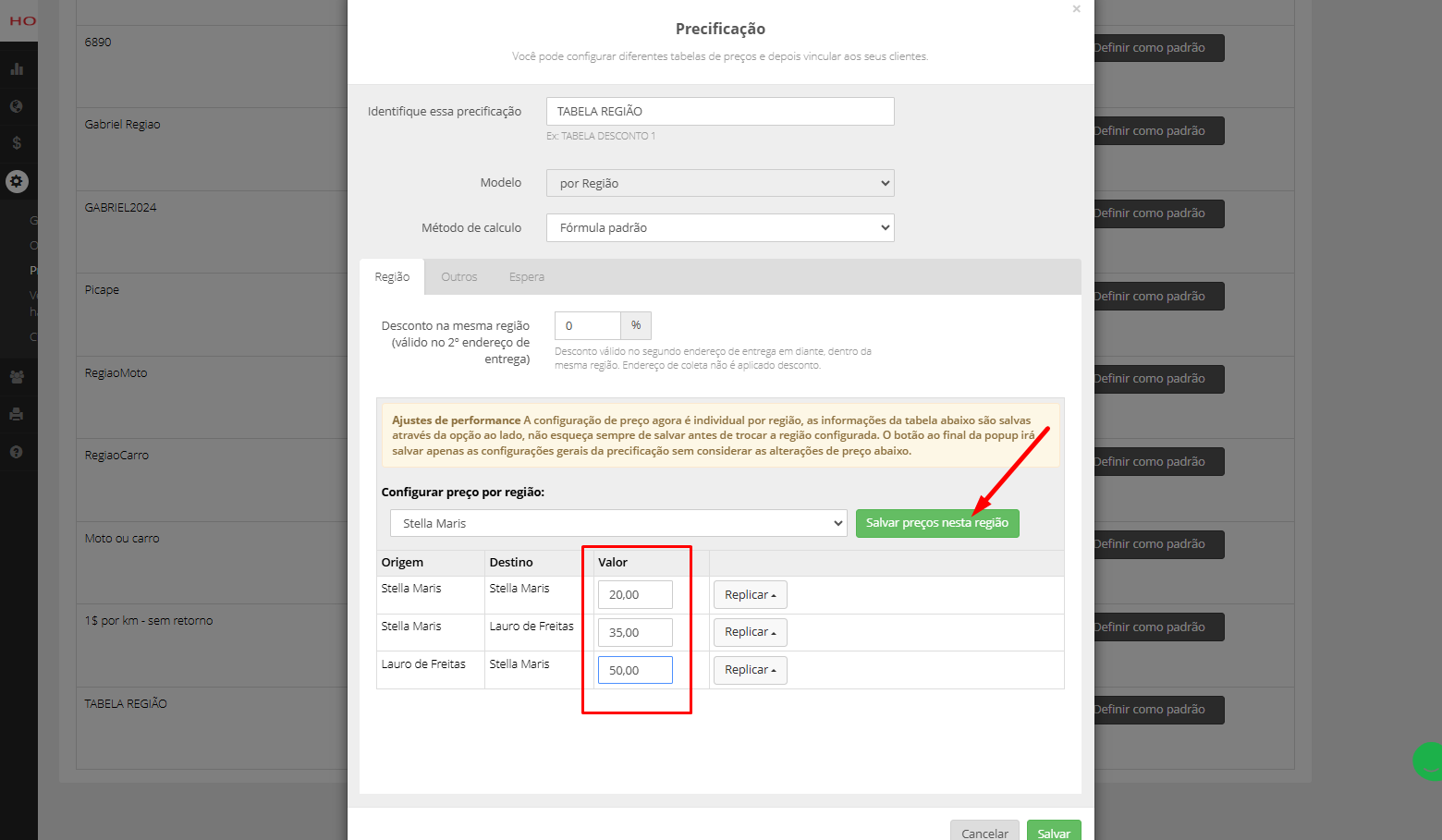Click Salvar preços nesta região button
Image resolution: width=1442 pixels, height=840 pixels.
click(x=937, y=523)
